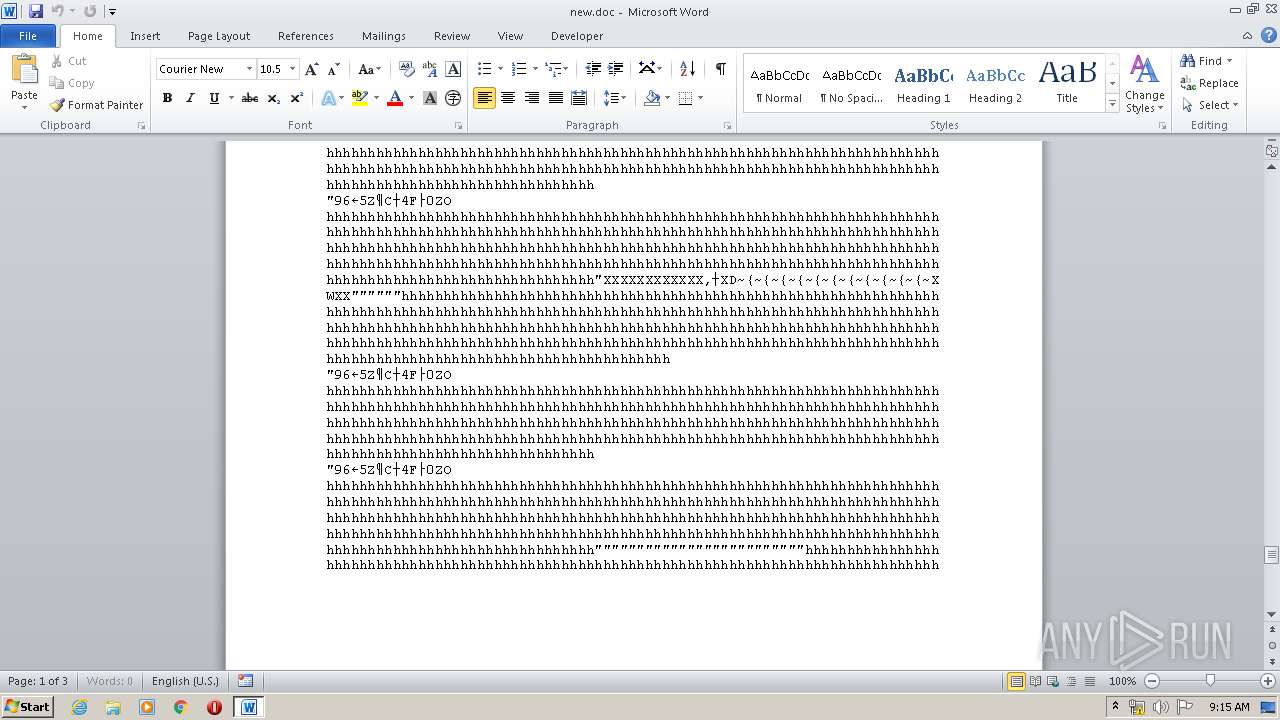Switch to Full Screen Reading view icon

[1034, 681]
